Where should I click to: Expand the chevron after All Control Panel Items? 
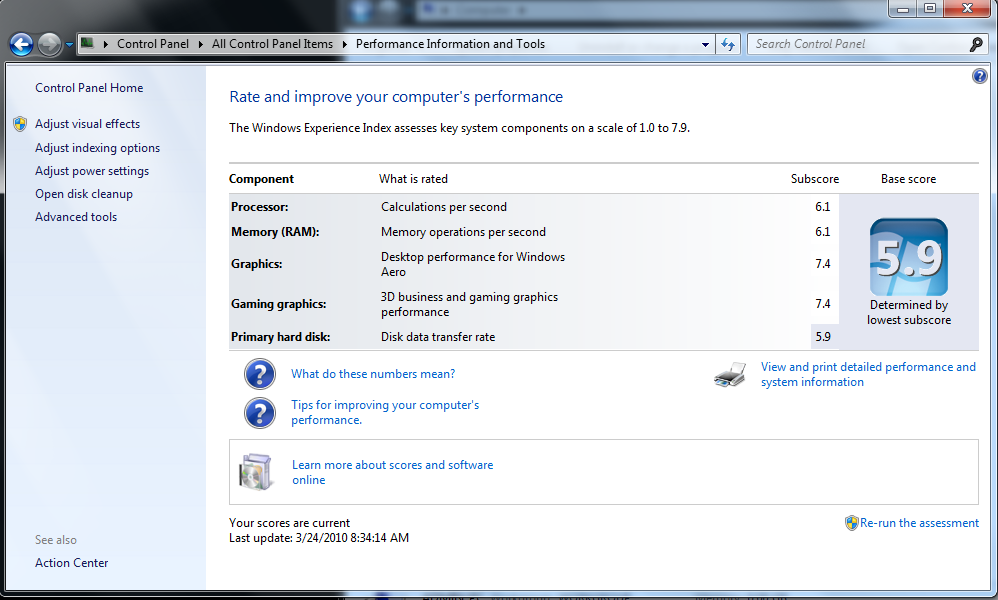pyautogui.click(x=344, y=45)
